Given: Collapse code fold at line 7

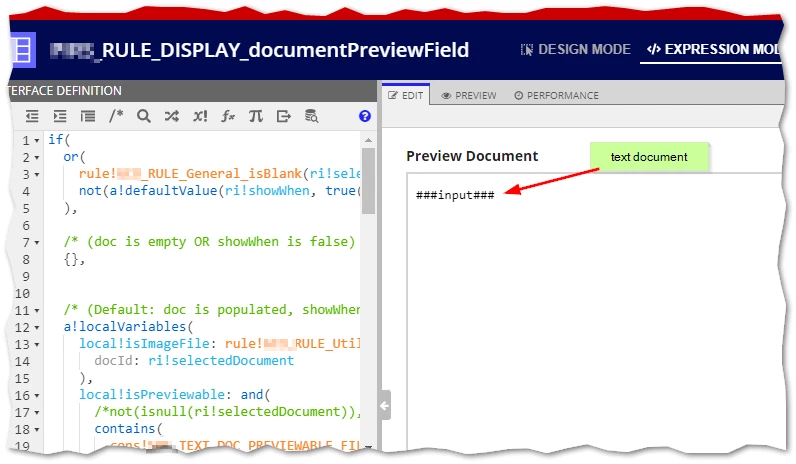Looking at the screenshot, I should (37, 243).
